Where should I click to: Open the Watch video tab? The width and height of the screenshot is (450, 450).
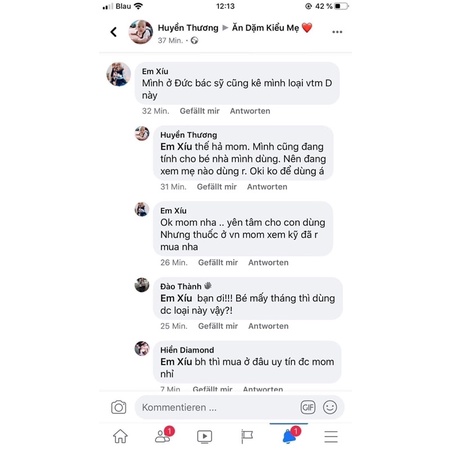point(204,436)
